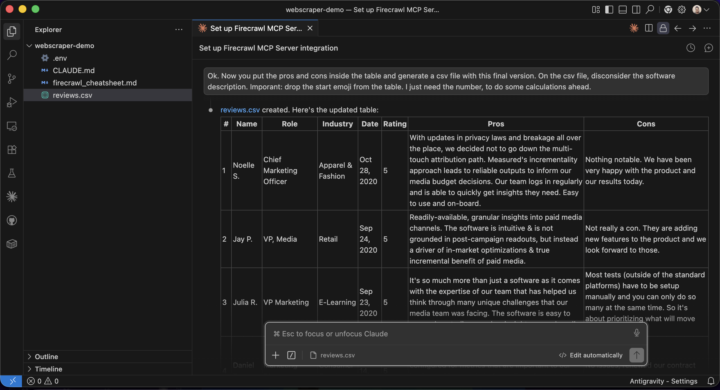Send message with up arrow button
Viewport: 720px width, 390px height.
click(x=636, y=355)
